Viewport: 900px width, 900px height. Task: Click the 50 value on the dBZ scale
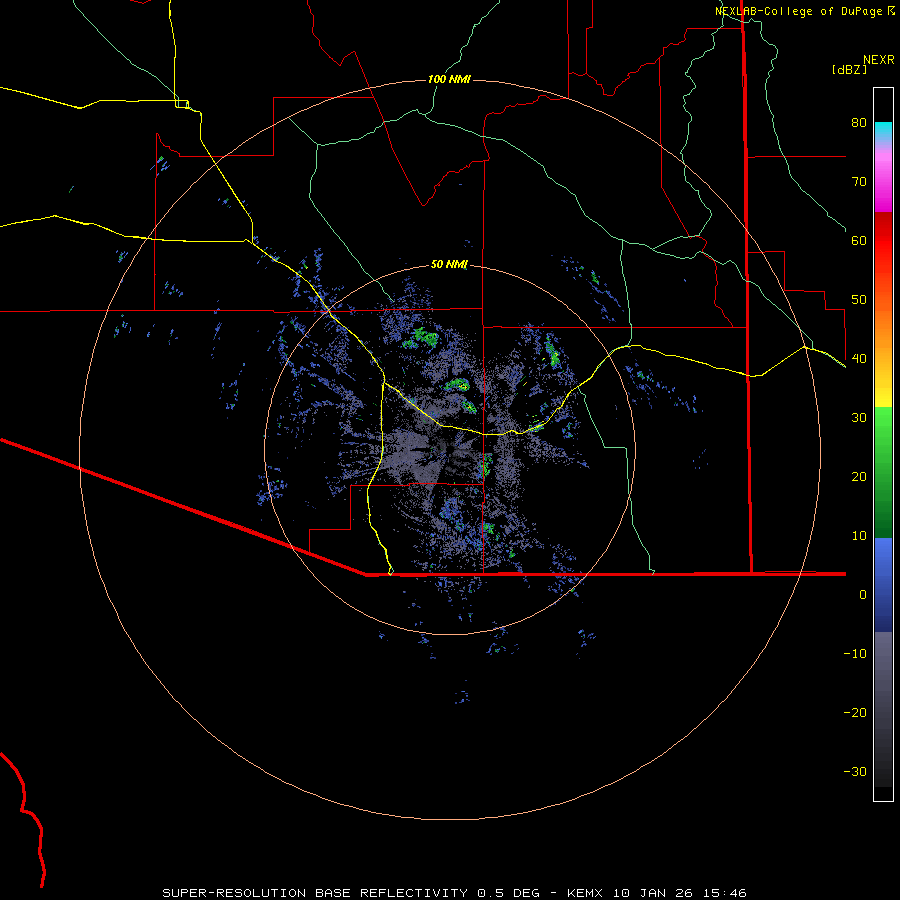pyautogui.click(x=859, y=300)
